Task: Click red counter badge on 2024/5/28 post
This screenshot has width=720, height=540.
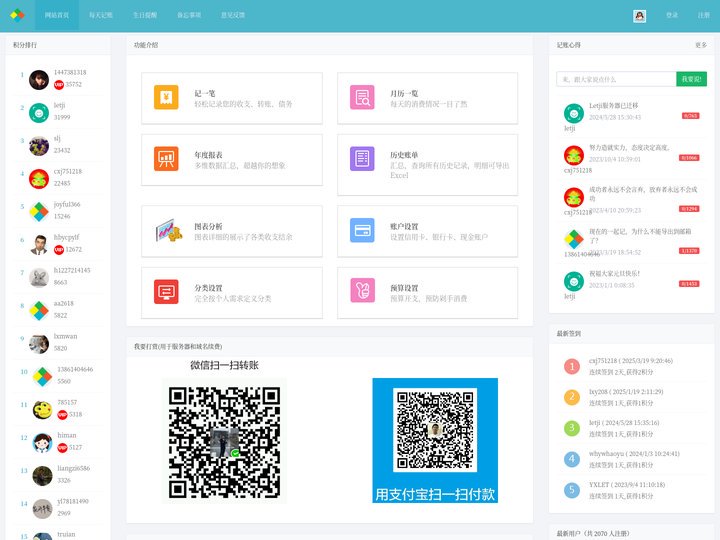Action: (691, 116)
